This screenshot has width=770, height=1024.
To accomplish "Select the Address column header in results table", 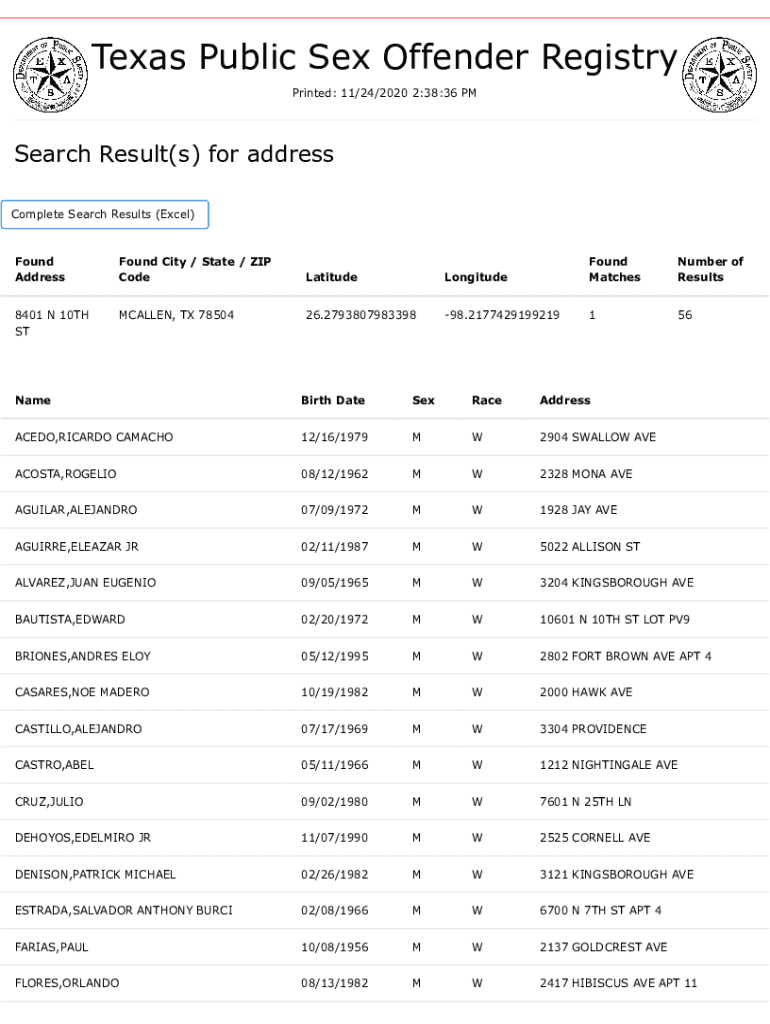I will [x=565, y=400].
